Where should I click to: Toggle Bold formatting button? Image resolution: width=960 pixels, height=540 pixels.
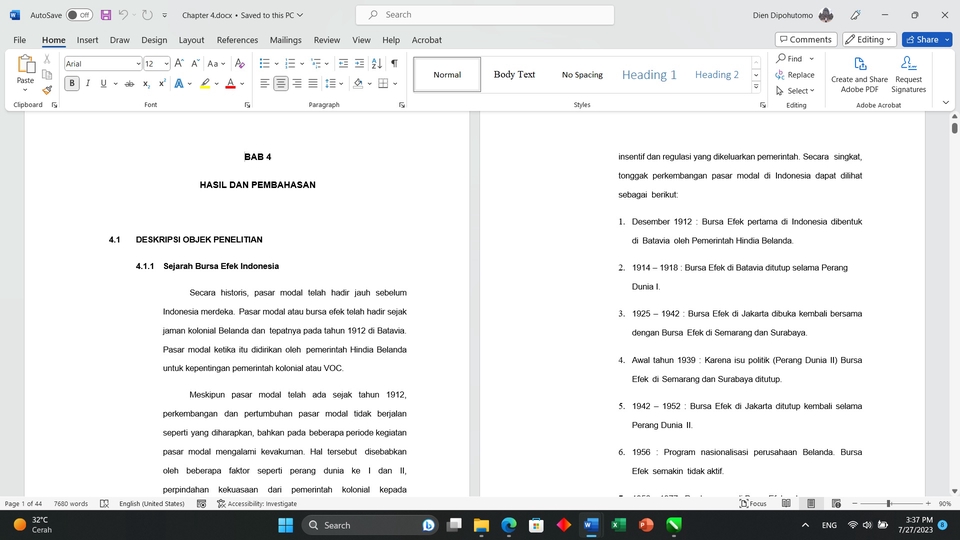click(x=72, y=83)
